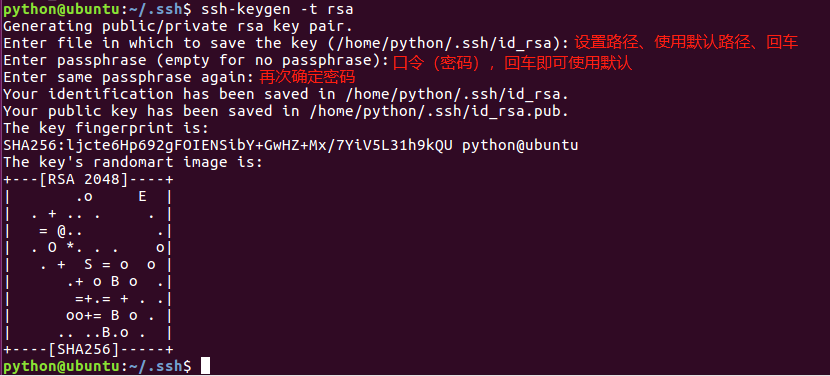Click the terminal cursor block at bottom prompt
830x376 pixels.
[205, 365]
